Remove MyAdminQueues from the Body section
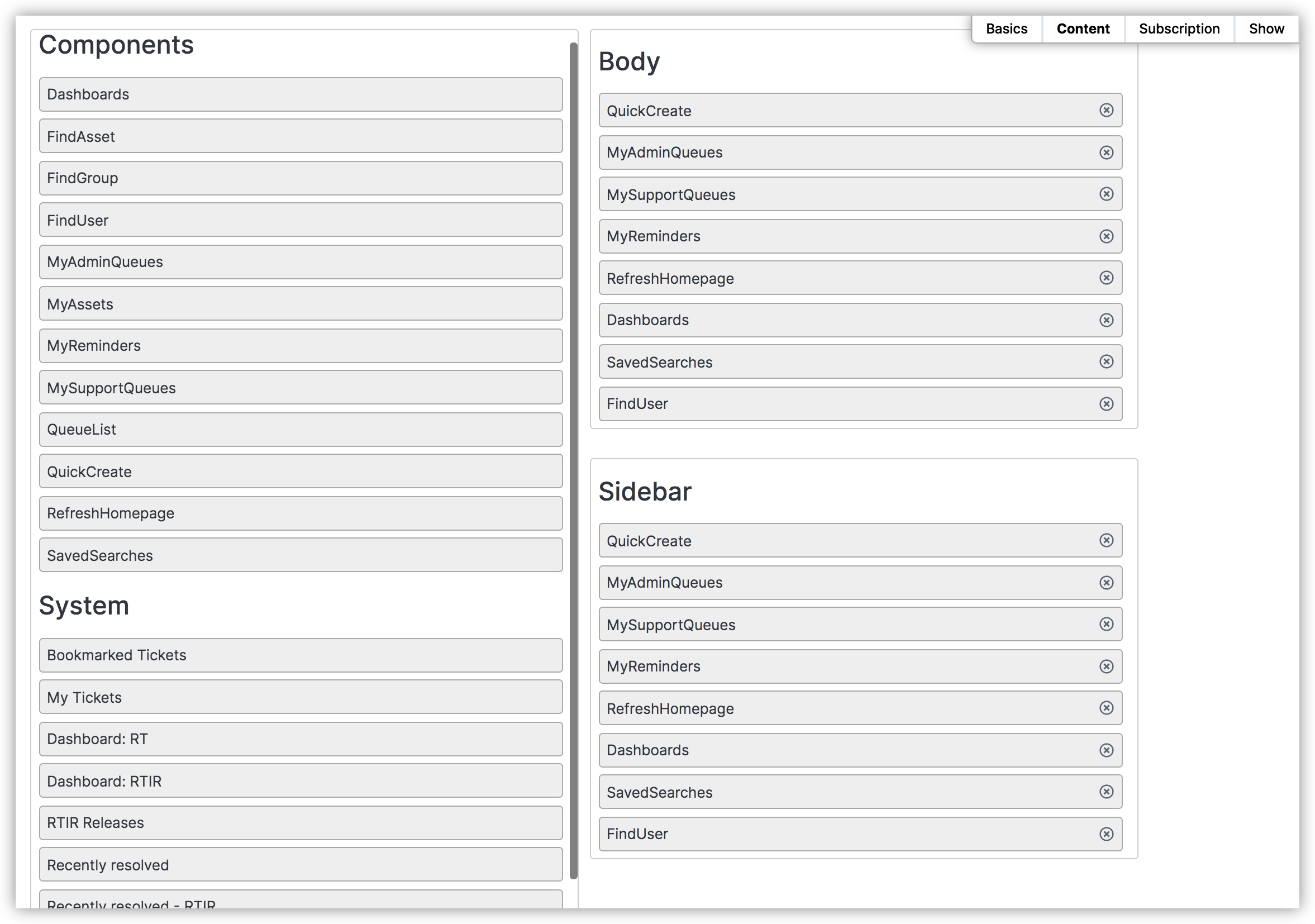Screen dimensions: 1315x924 pos(1106,153)
